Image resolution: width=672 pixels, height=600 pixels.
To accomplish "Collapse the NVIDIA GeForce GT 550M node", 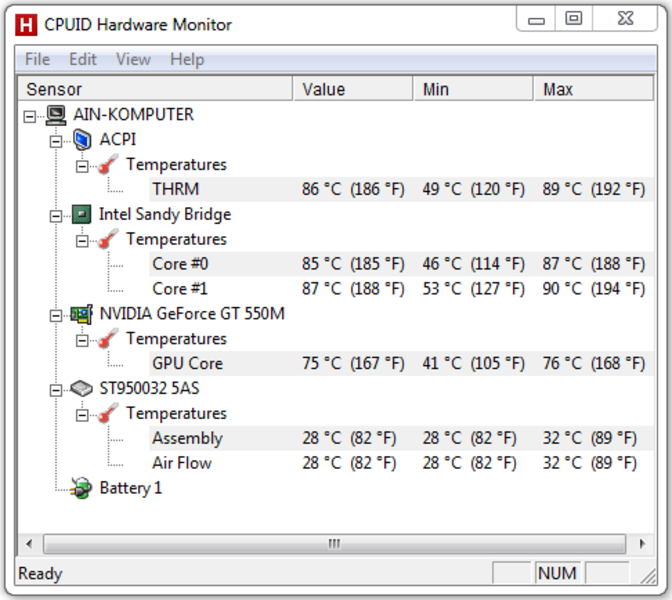I will (56, 316).
